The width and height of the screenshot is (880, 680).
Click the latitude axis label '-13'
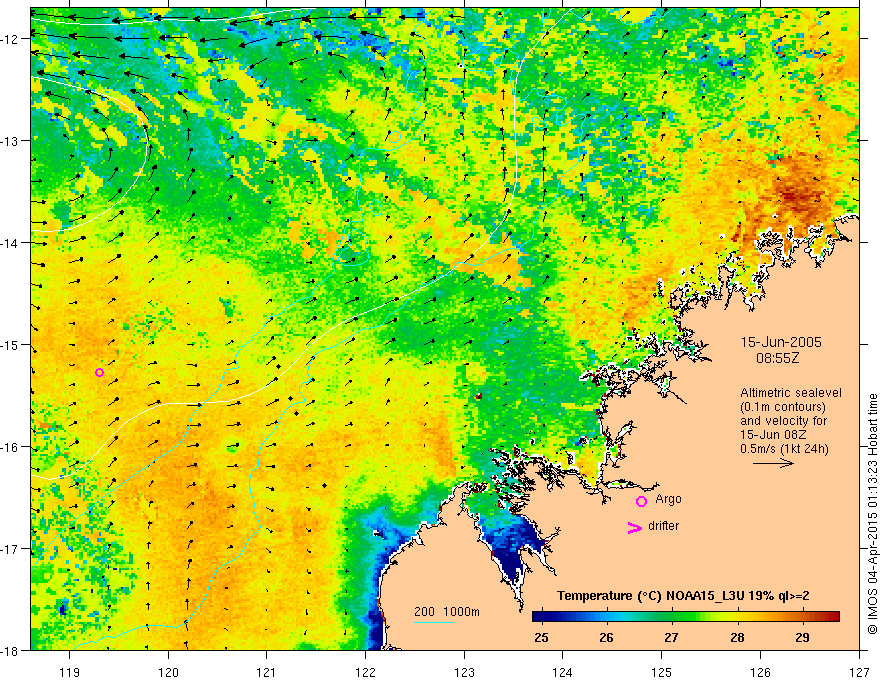pos(11,141)
